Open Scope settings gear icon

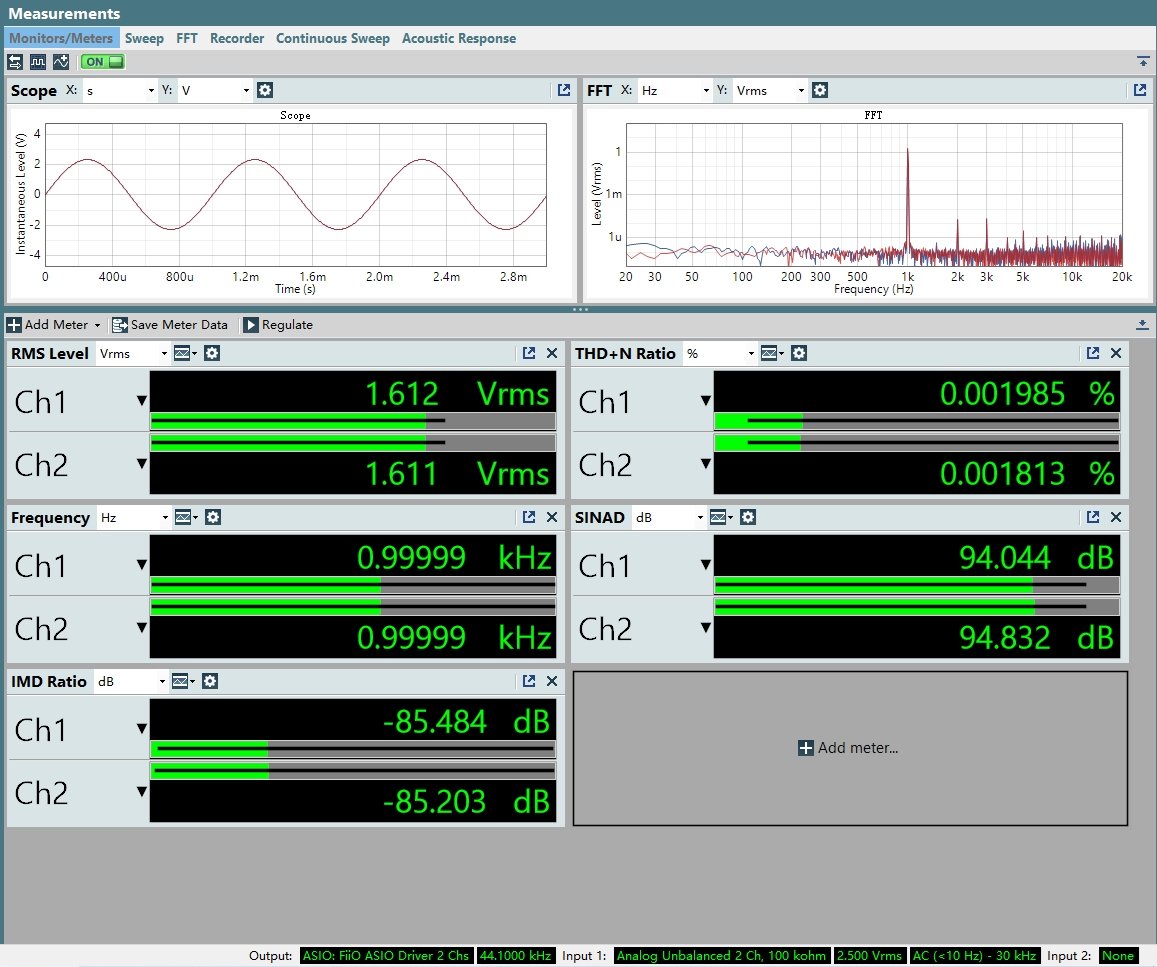pos(265,90)
